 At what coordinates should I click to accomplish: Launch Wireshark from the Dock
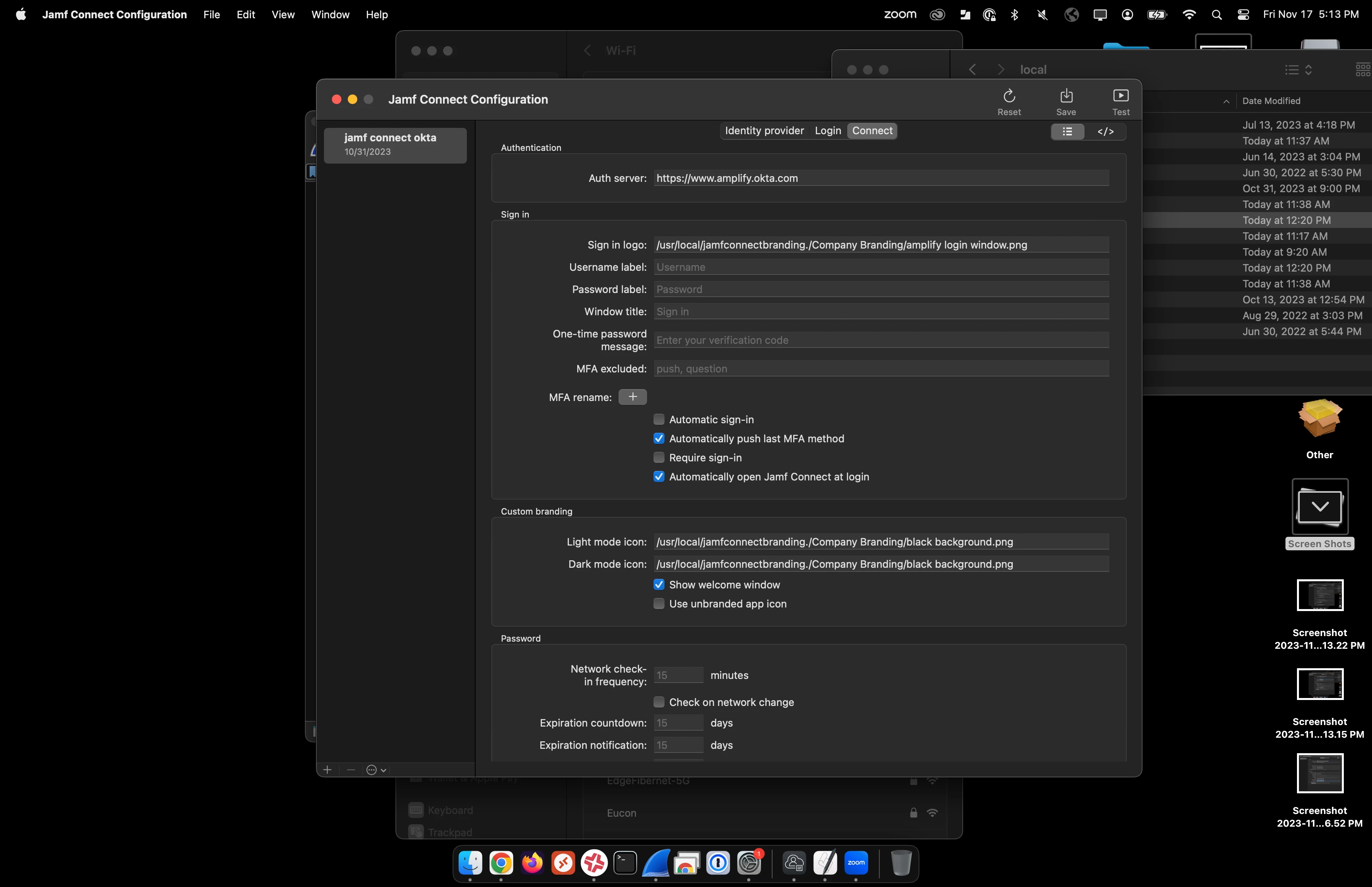tap(656, 863)
